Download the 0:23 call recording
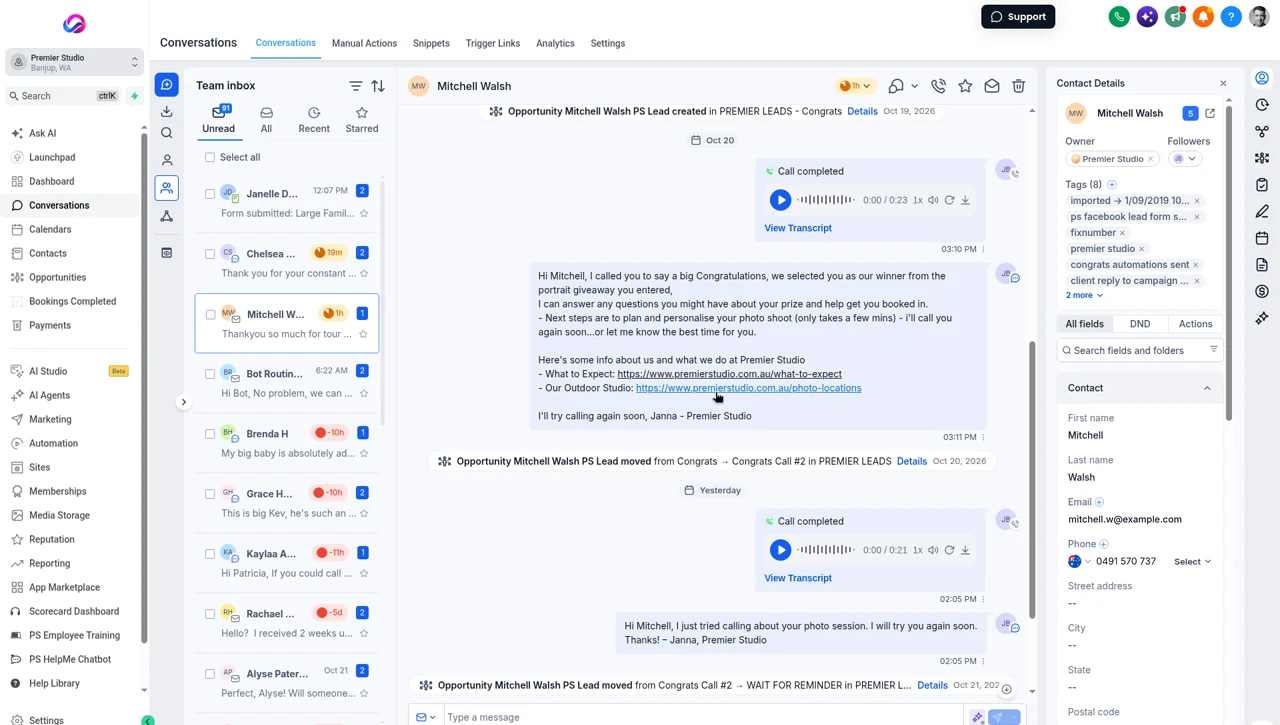The width and height of the screenshot is (1280, 725). coord(965,200)
